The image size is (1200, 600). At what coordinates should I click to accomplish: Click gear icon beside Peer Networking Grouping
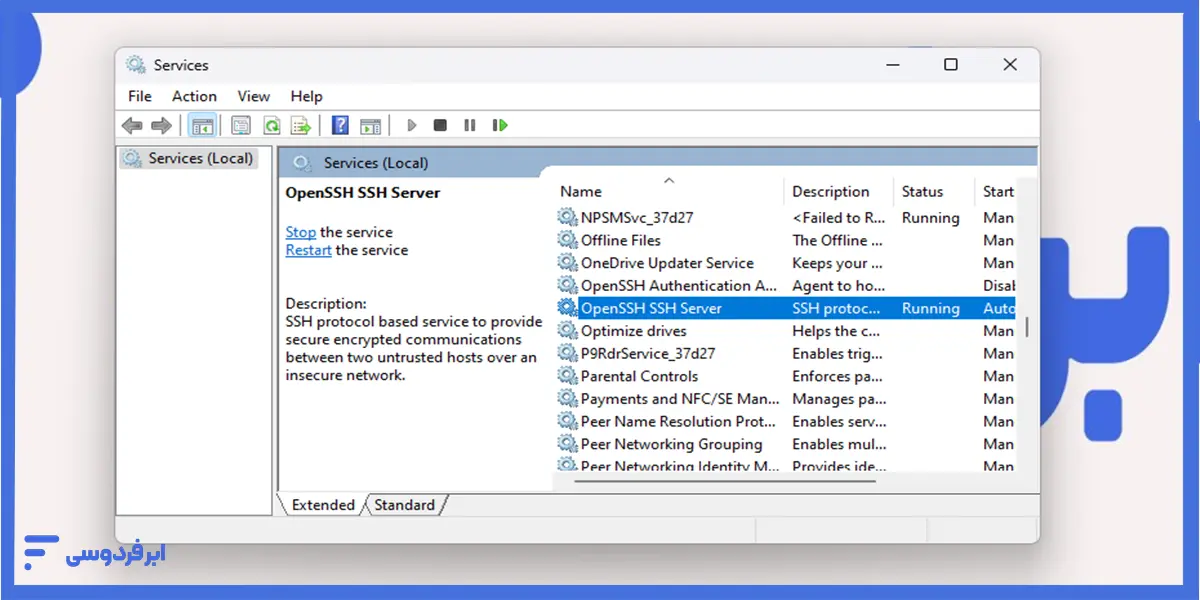[567, 444]
